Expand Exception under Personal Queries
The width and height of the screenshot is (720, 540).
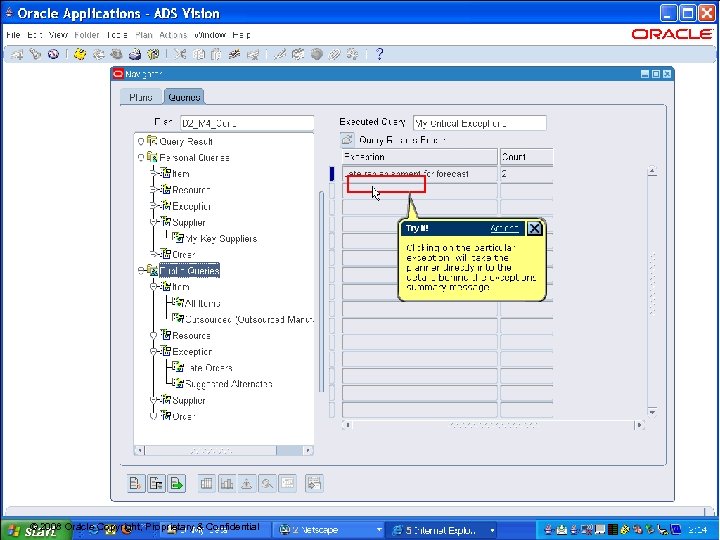click(154, 206)
